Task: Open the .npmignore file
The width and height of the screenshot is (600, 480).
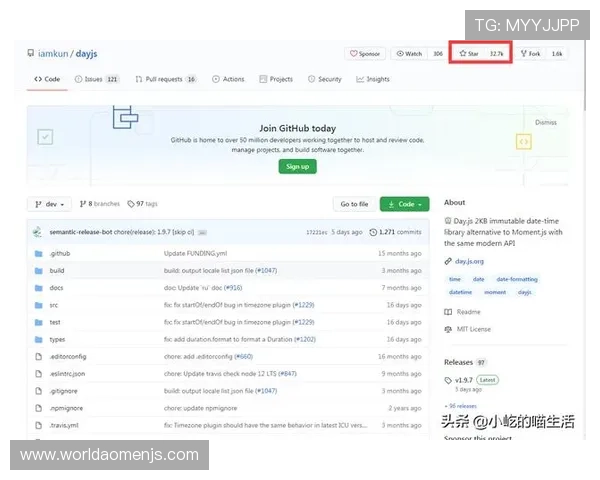Action: pyautogui.click(x=66, y=408)
